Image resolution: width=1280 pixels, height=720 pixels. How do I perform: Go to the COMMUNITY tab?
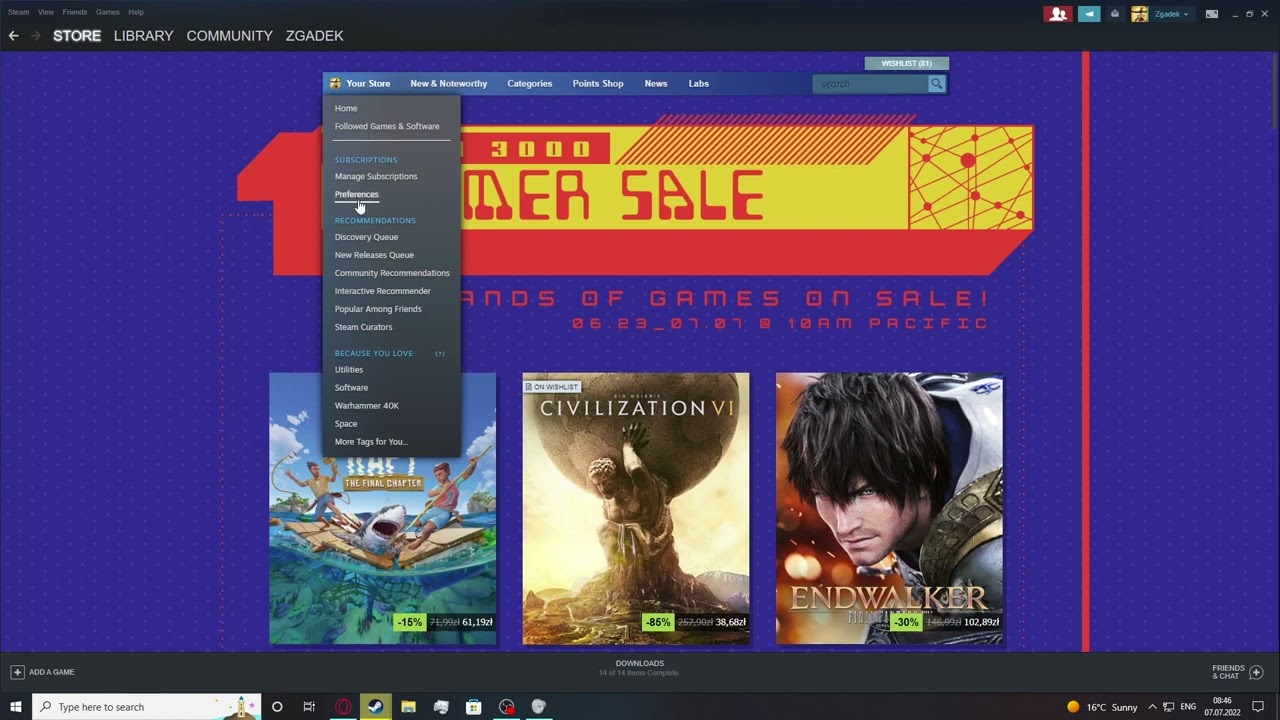pyautogui.click(x=229, y=35)
